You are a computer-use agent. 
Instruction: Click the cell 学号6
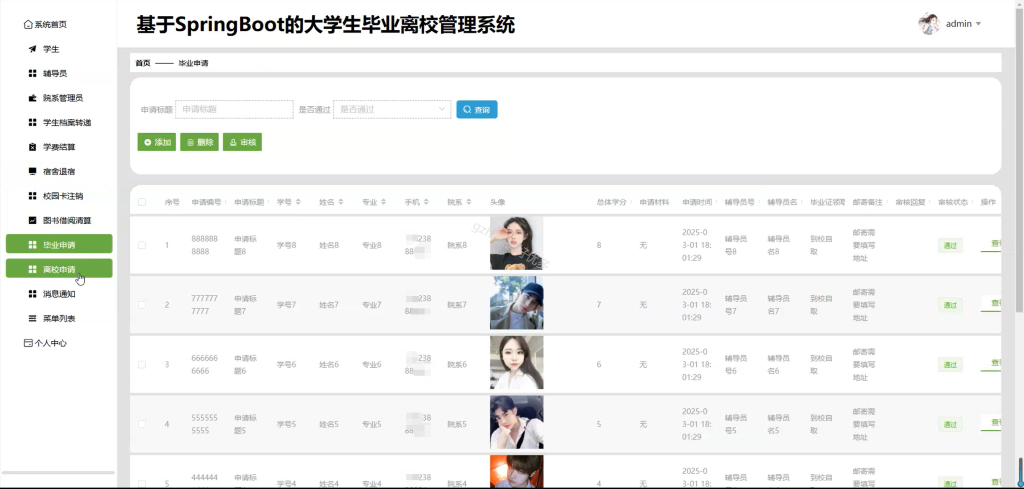[286, 364]
